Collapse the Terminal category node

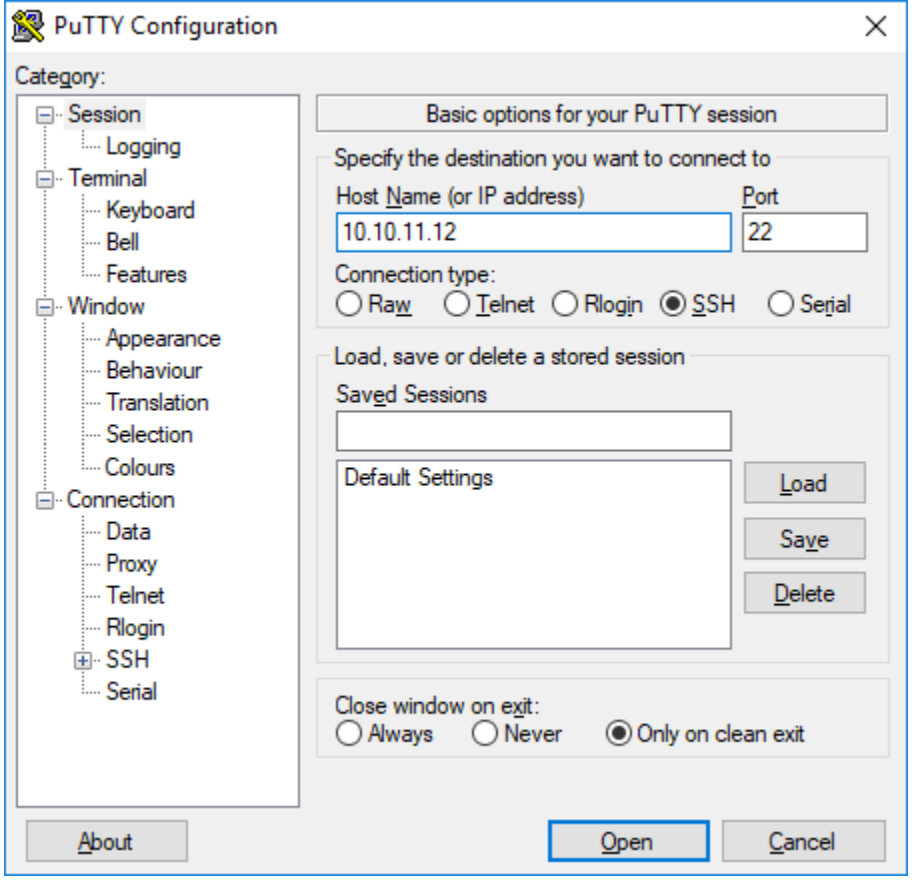pyautogui.click(x=44, y=179)
